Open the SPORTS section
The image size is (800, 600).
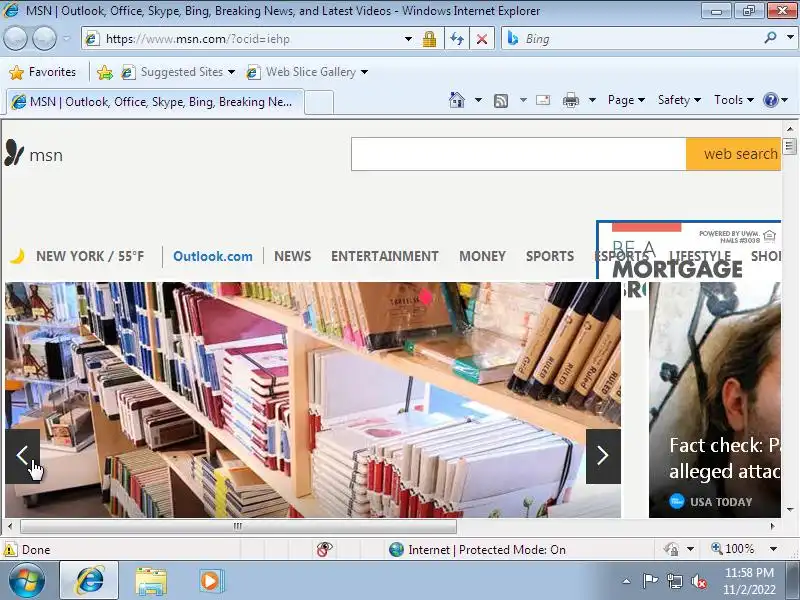550,256
